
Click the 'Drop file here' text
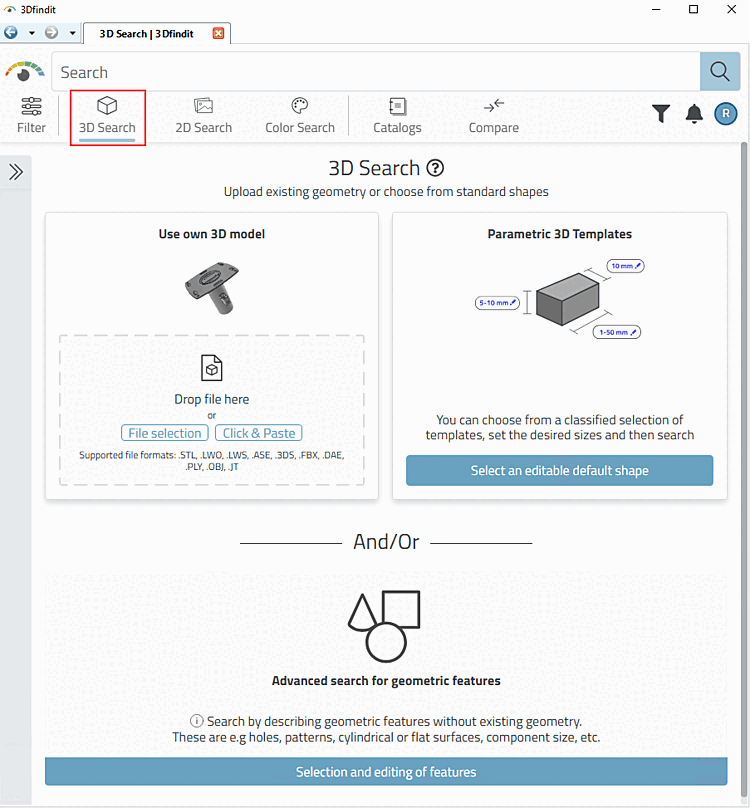tap(212, 399)
